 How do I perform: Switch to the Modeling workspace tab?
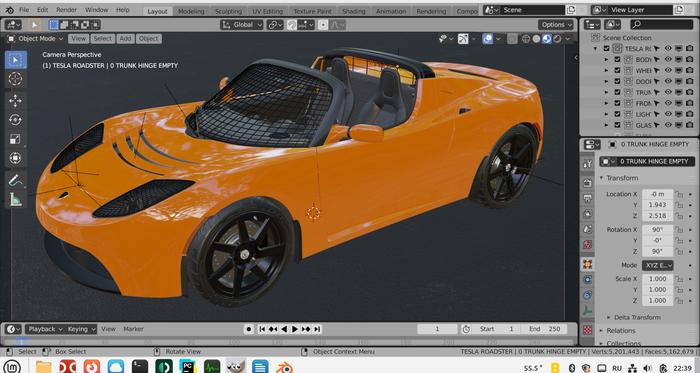point(191,11)
